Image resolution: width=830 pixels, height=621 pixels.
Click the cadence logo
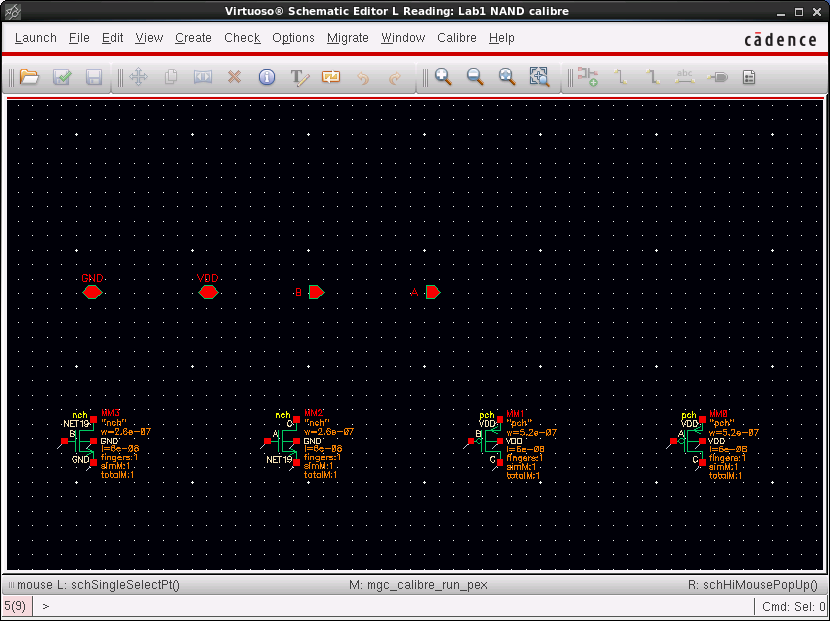pos(780,40)
